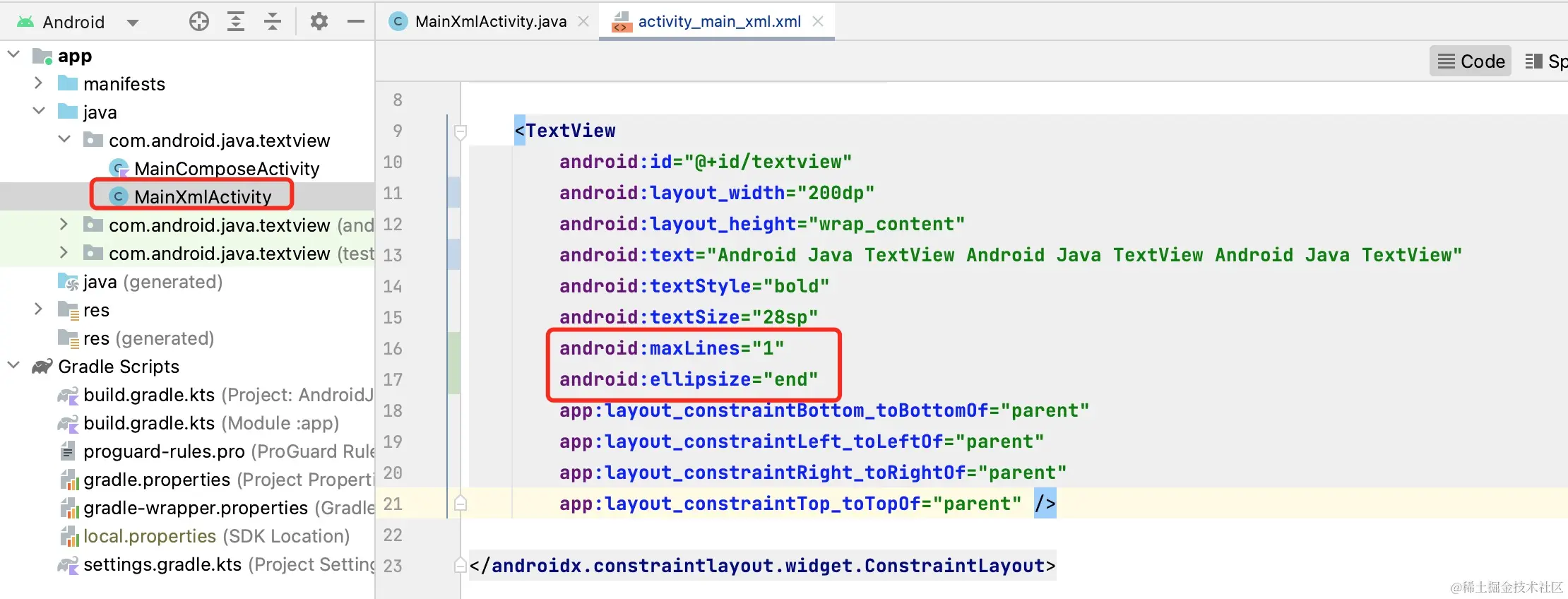Click on android:ellipsize="end" attribute
The height and width of the screenshot is (599, 1568).
coord(689,379)
